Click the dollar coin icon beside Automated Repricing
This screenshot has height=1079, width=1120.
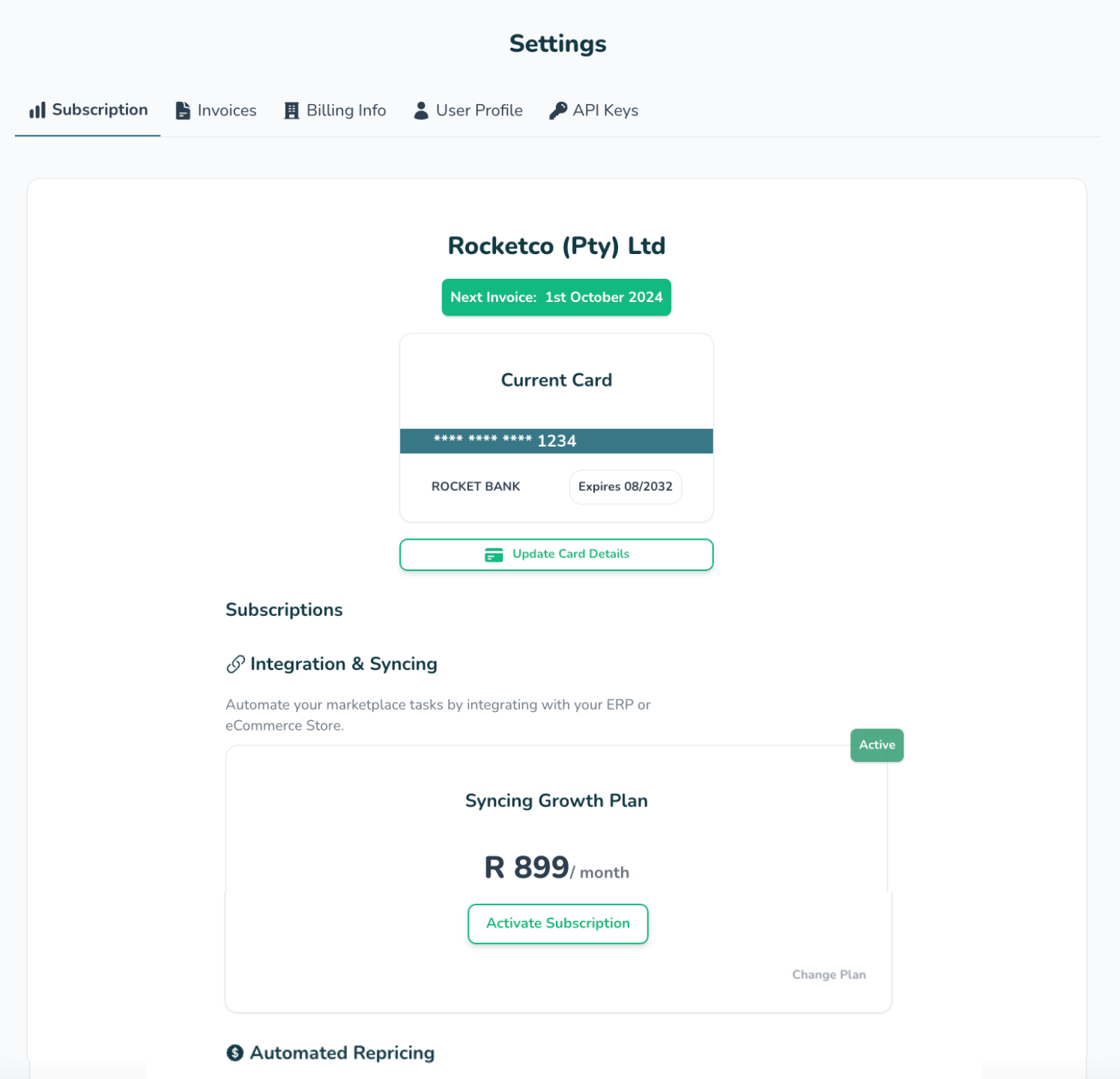point(235,1053)
